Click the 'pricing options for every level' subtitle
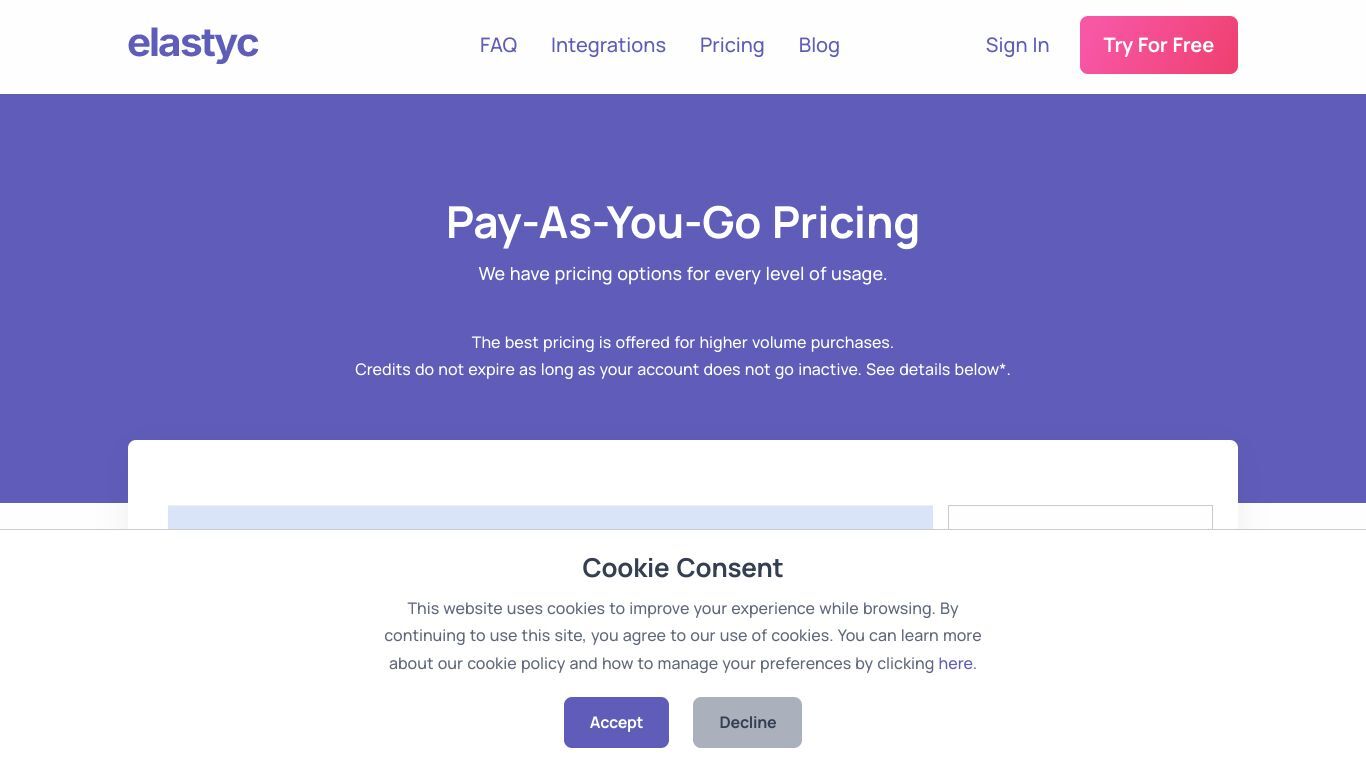 (683, 274)
